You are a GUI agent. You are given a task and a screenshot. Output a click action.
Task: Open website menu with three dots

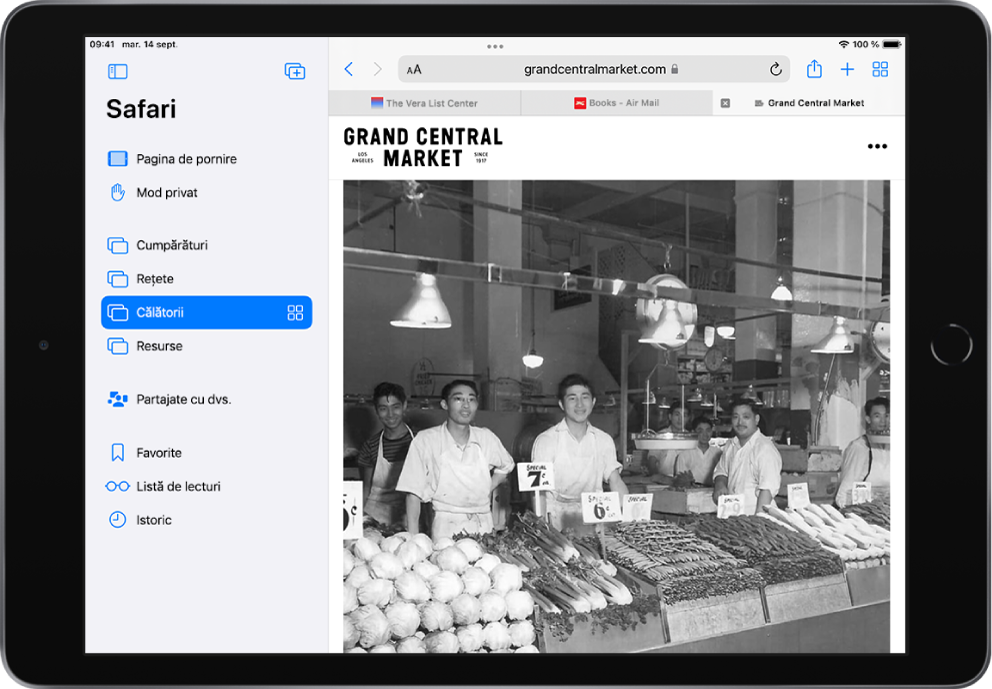pyautogui.click(x=877, y=146)
